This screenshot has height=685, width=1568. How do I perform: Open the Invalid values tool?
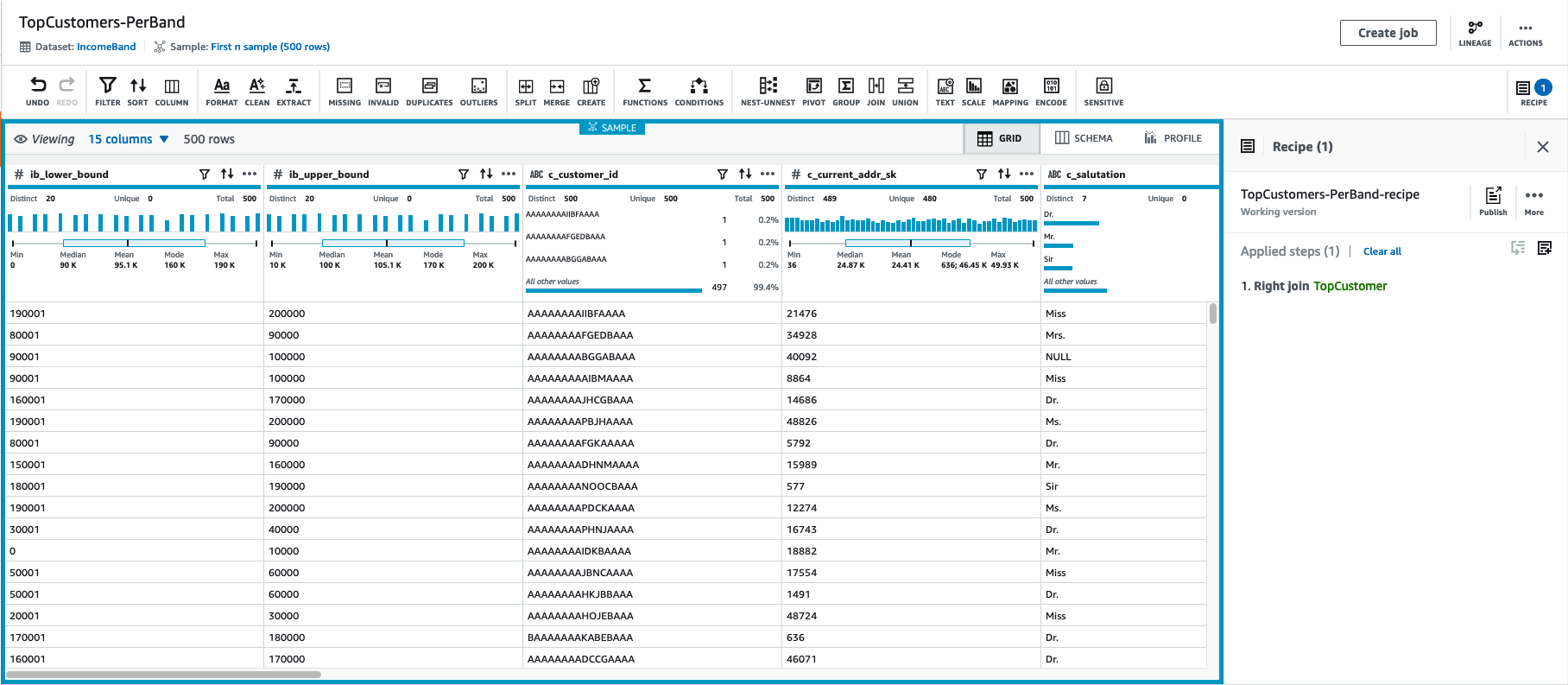[383, 91]
